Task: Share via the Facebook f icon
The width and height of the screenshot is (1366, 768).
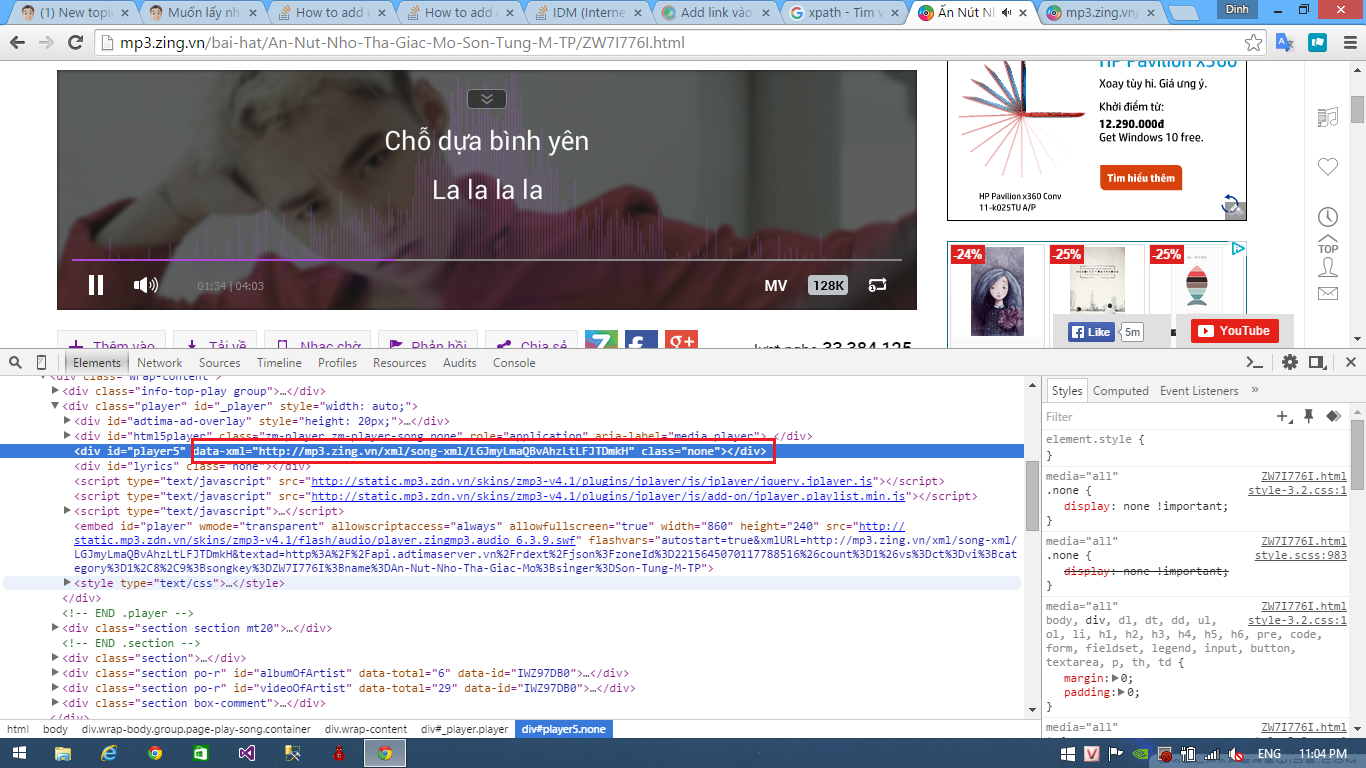Action: (640, 342)
